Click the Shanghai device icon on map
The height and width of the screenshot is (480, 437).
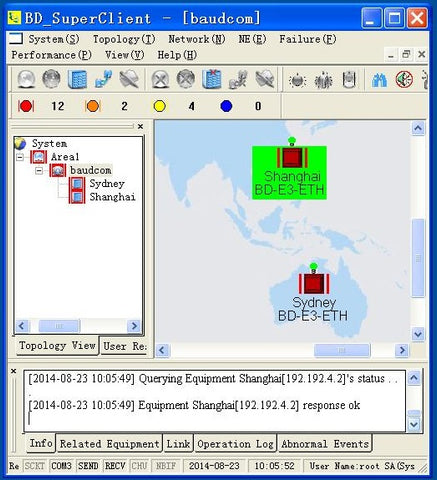(292, 157)
